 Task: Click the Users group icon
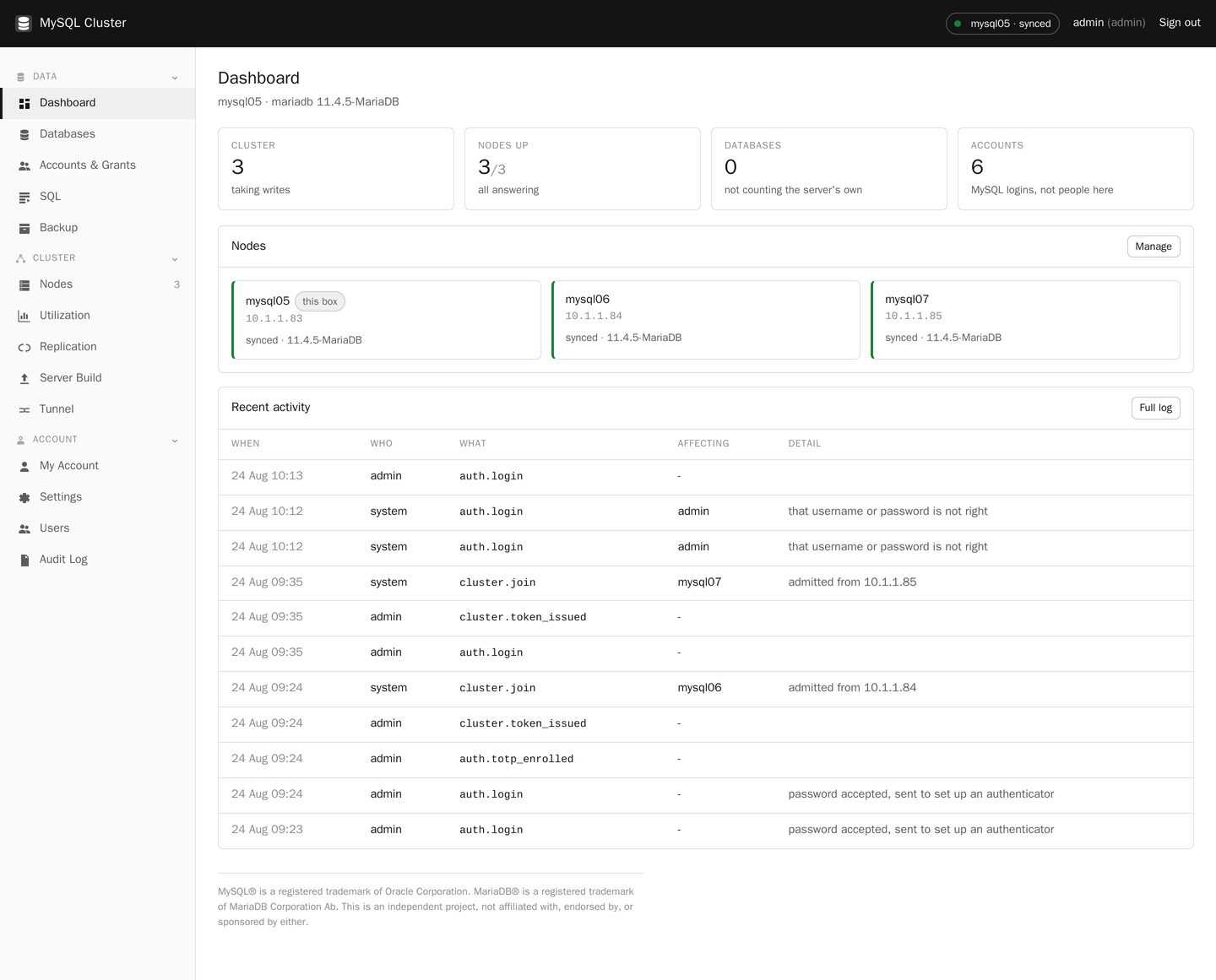point(24,528)
